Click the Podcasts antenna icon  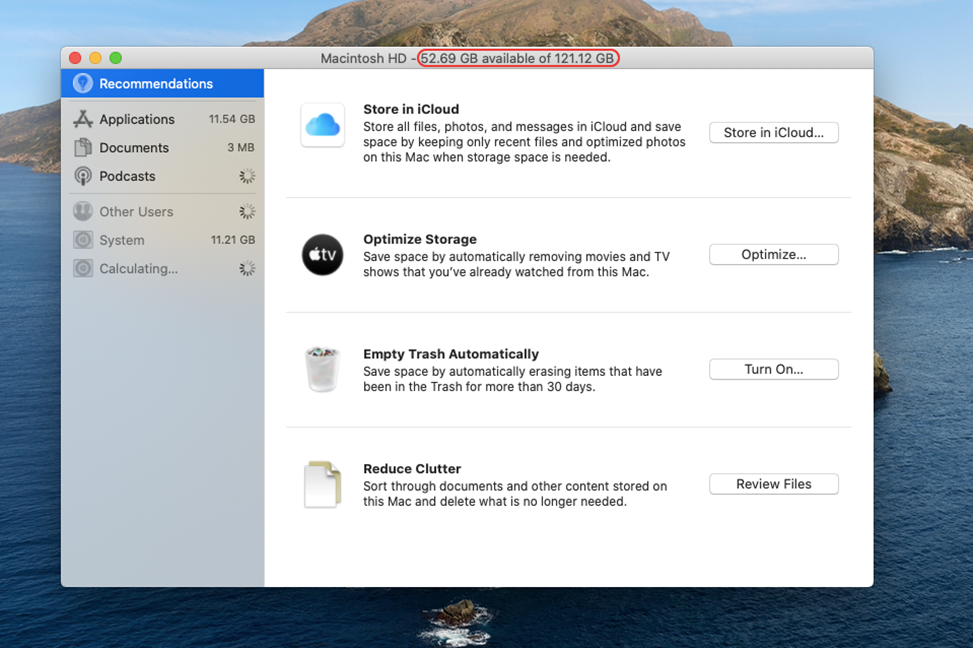tap(83, 176)
